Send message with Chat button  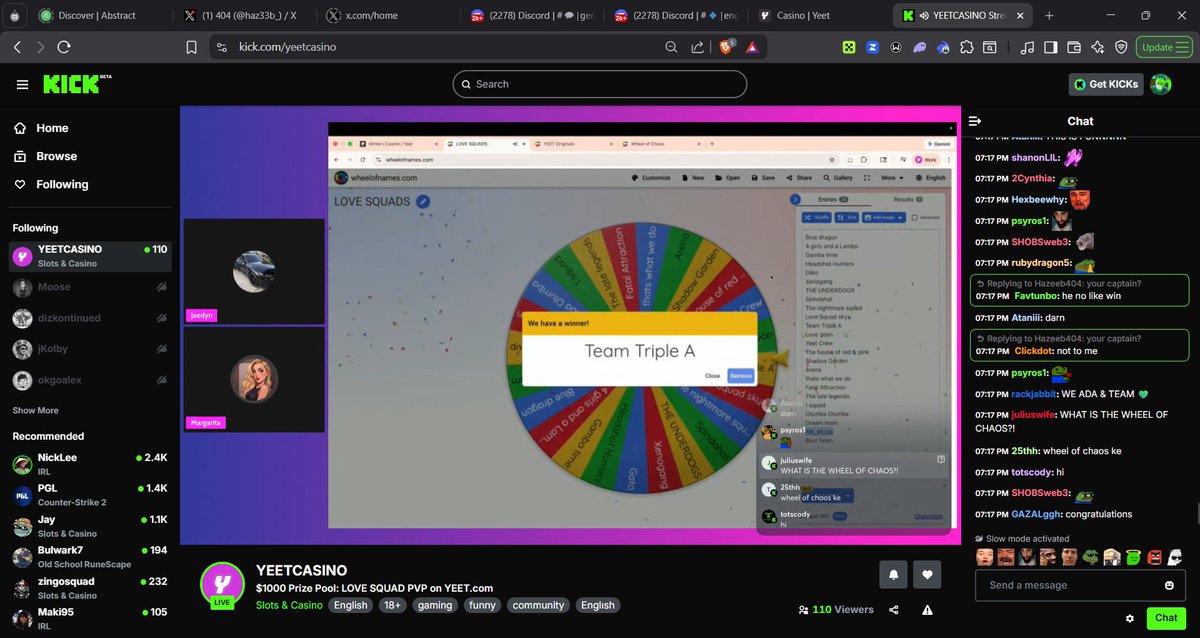(x=1166, y=618)
